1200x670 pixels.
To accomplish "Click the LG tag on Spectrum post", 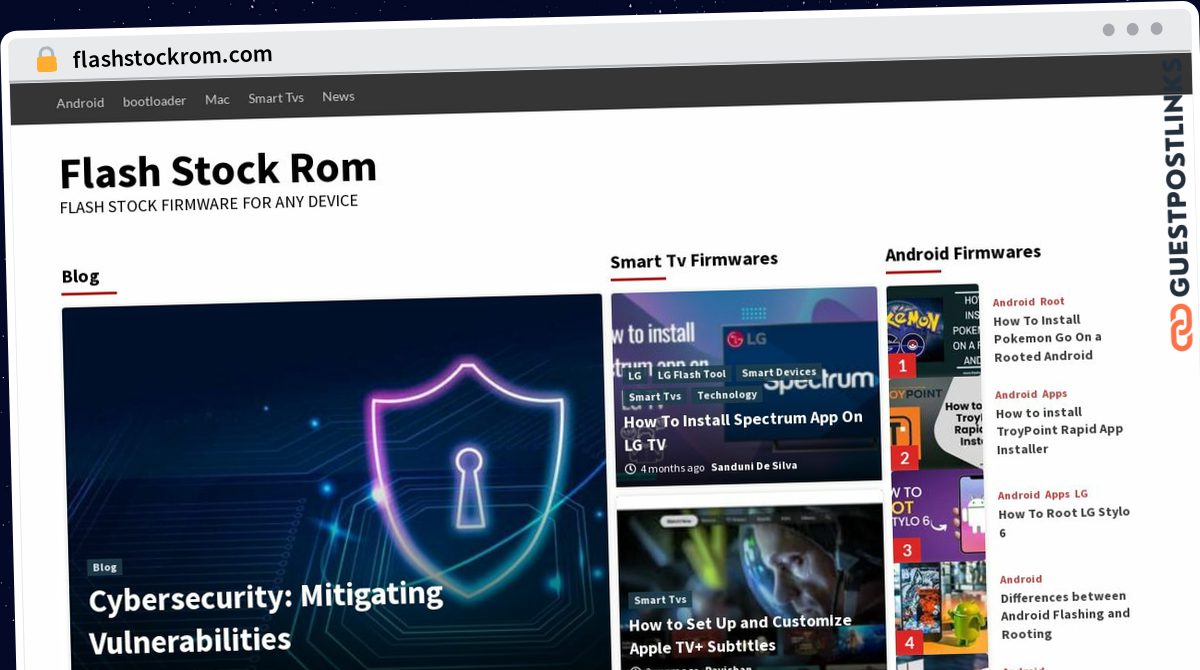I will pyautogui.click(x=635, y=376).
